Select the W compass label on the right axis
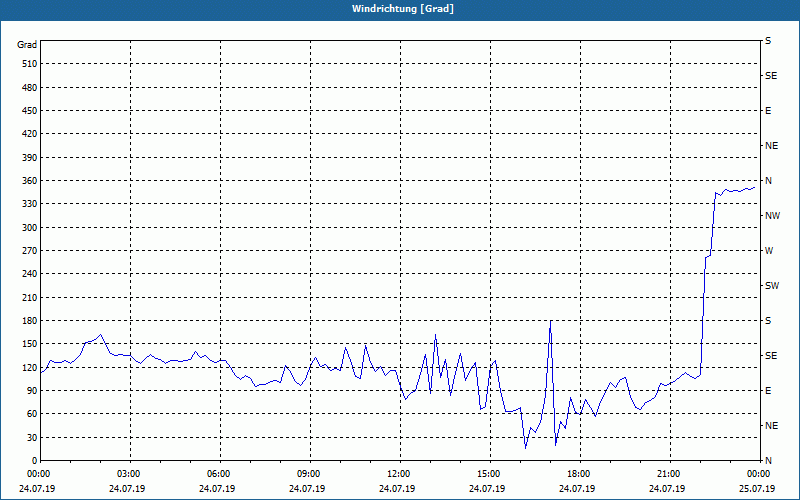This screenshot has width=800, height=500. pos(769,251)
